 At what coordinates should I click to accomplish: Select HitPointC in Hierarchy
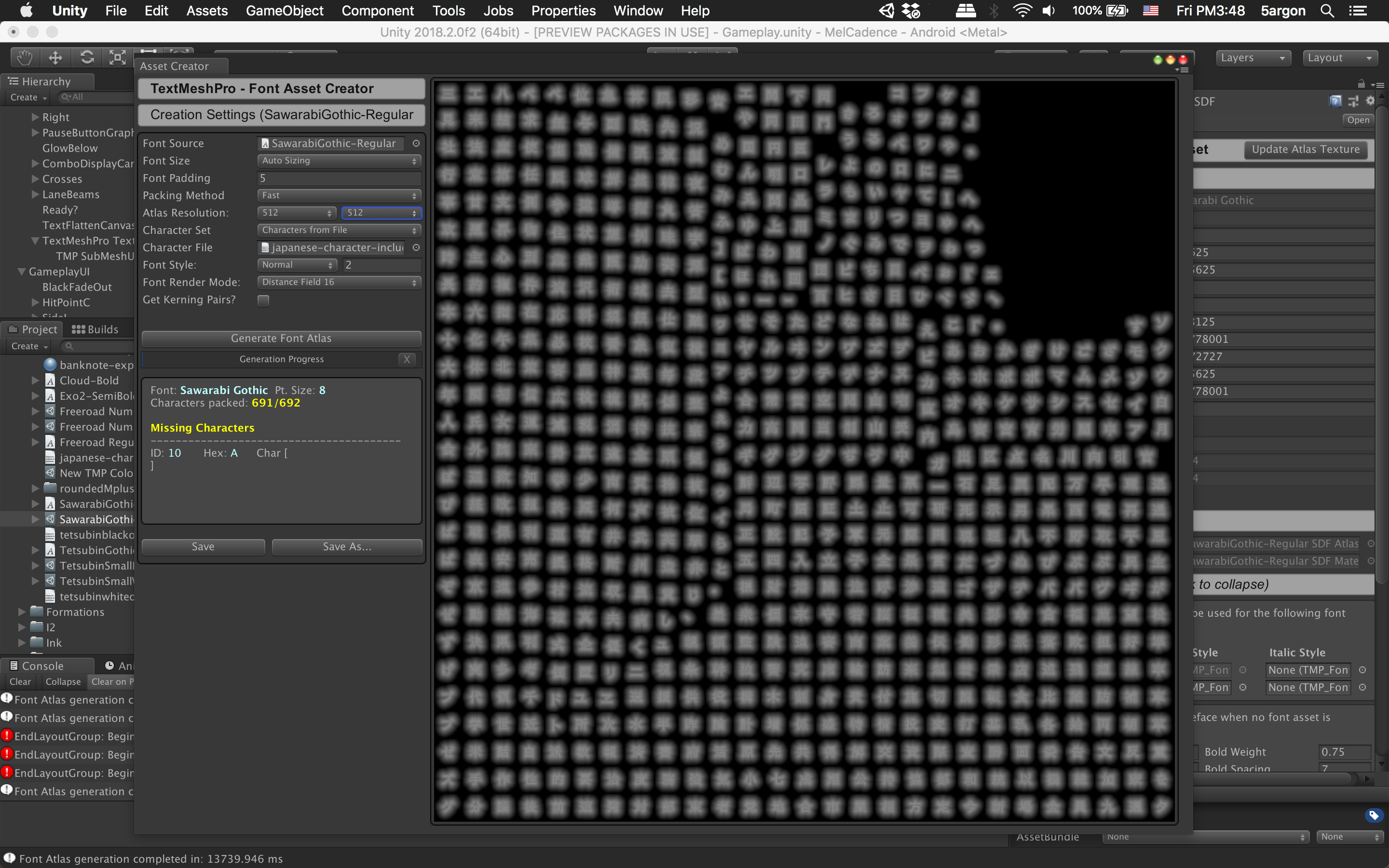tap(66, 302)
